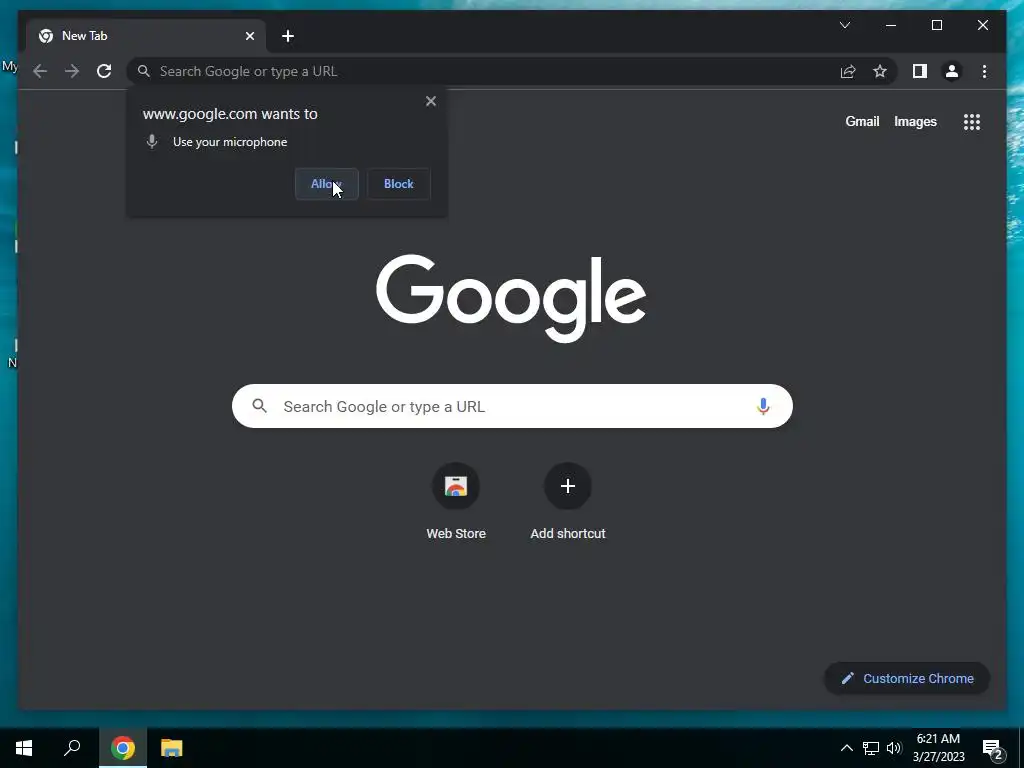The width and height of the screenshot is (1024, 768).
Task: Open the volume control tray icon
Action: tap(893, 748)
